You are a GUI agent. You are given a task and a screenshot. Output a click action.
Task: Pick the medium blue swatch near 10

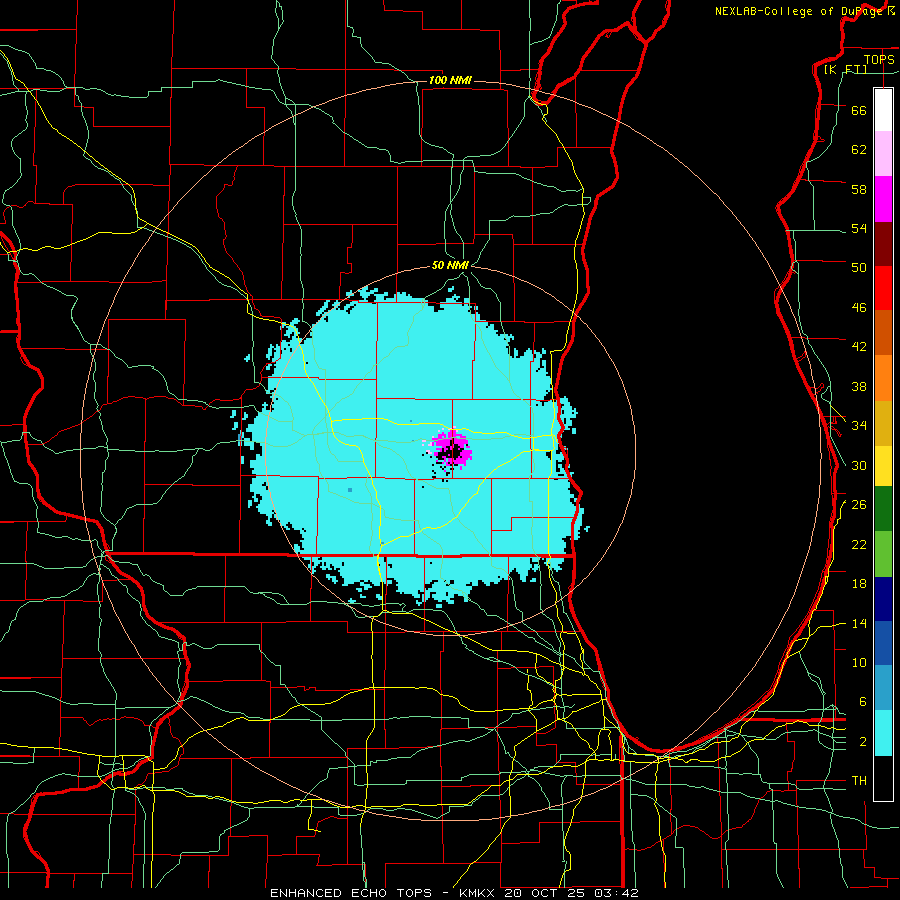click(x=883, y=643)
